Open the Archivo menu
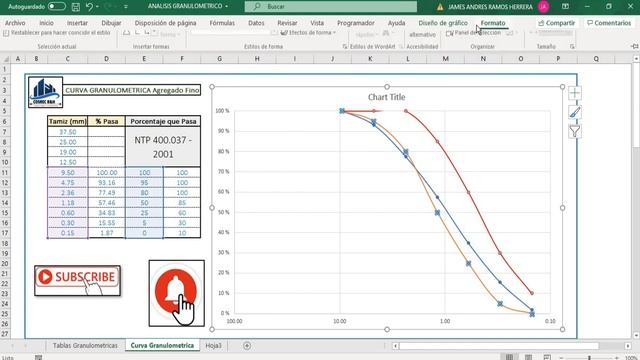640x360 pixels. click(15, 23)
